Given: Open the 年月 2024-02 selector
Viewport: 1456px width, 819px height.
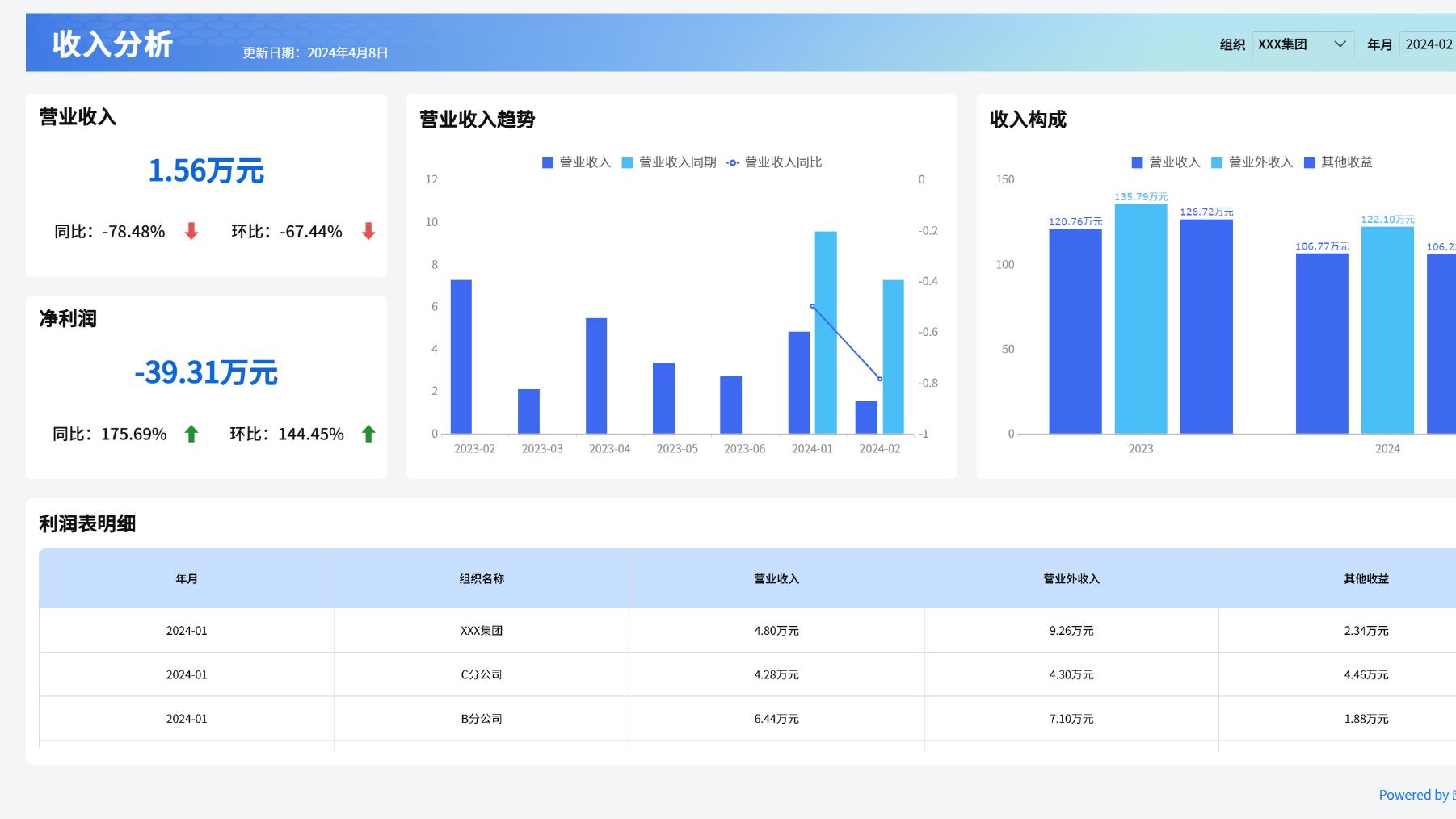Looking at the screenshot, I should [1427, 44].
